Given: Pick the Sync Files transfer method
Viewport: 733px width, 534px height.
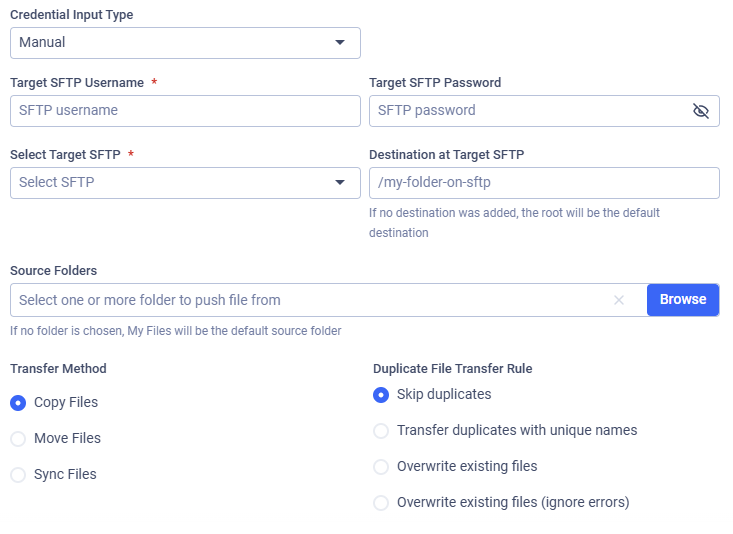Looking at the screenshot, I should tap(18, 475).
